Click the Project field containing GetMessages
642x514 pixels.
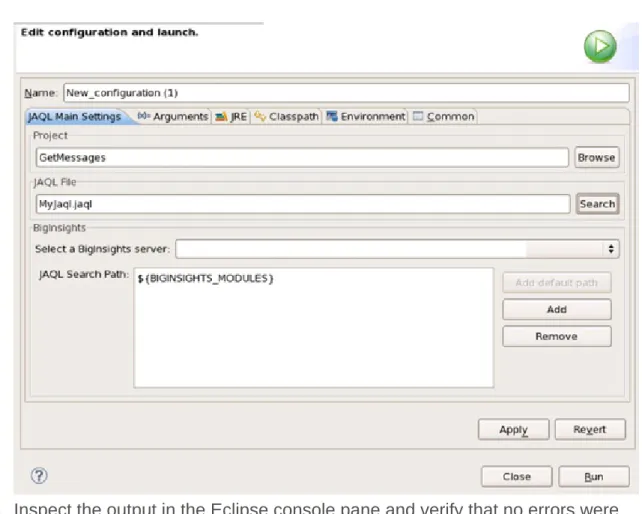point(302,158)
